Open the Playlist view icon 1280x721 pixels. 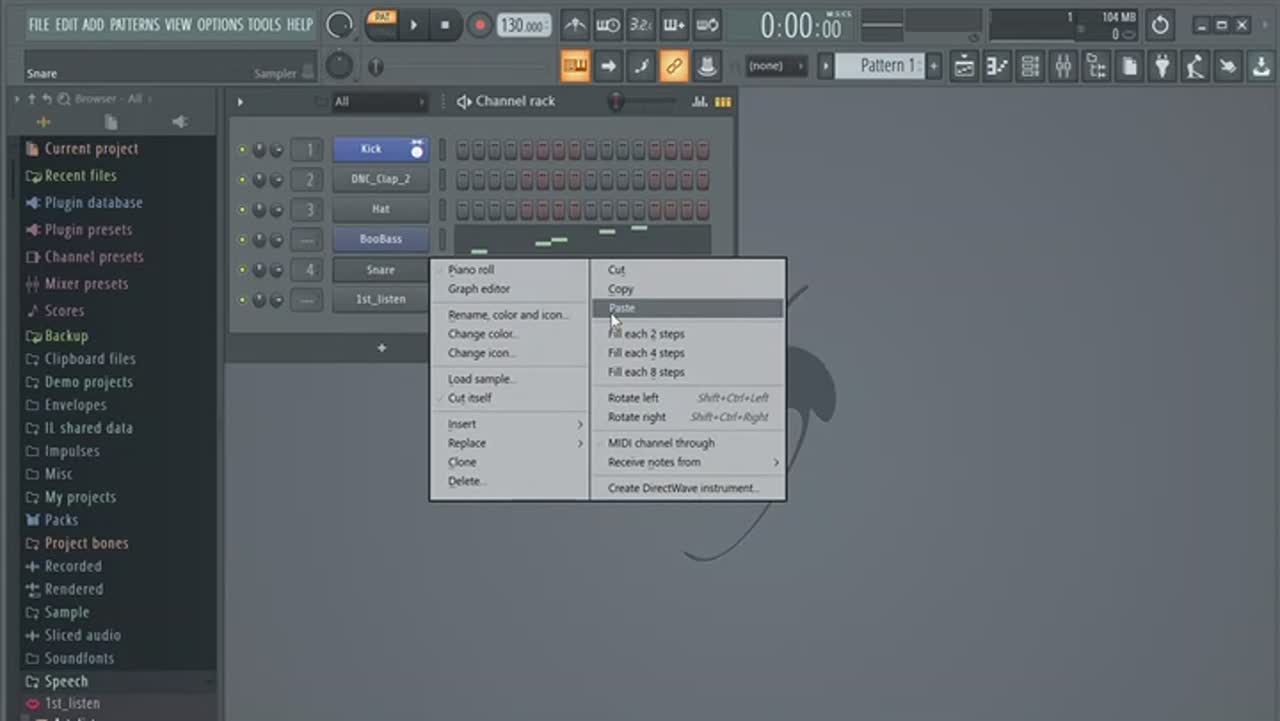[964, 67]
